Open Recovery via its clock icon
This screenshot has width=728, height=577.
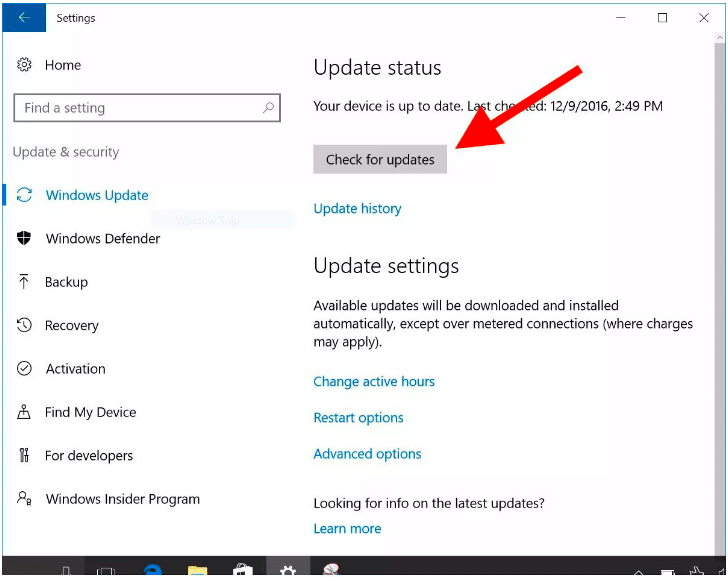24,325
